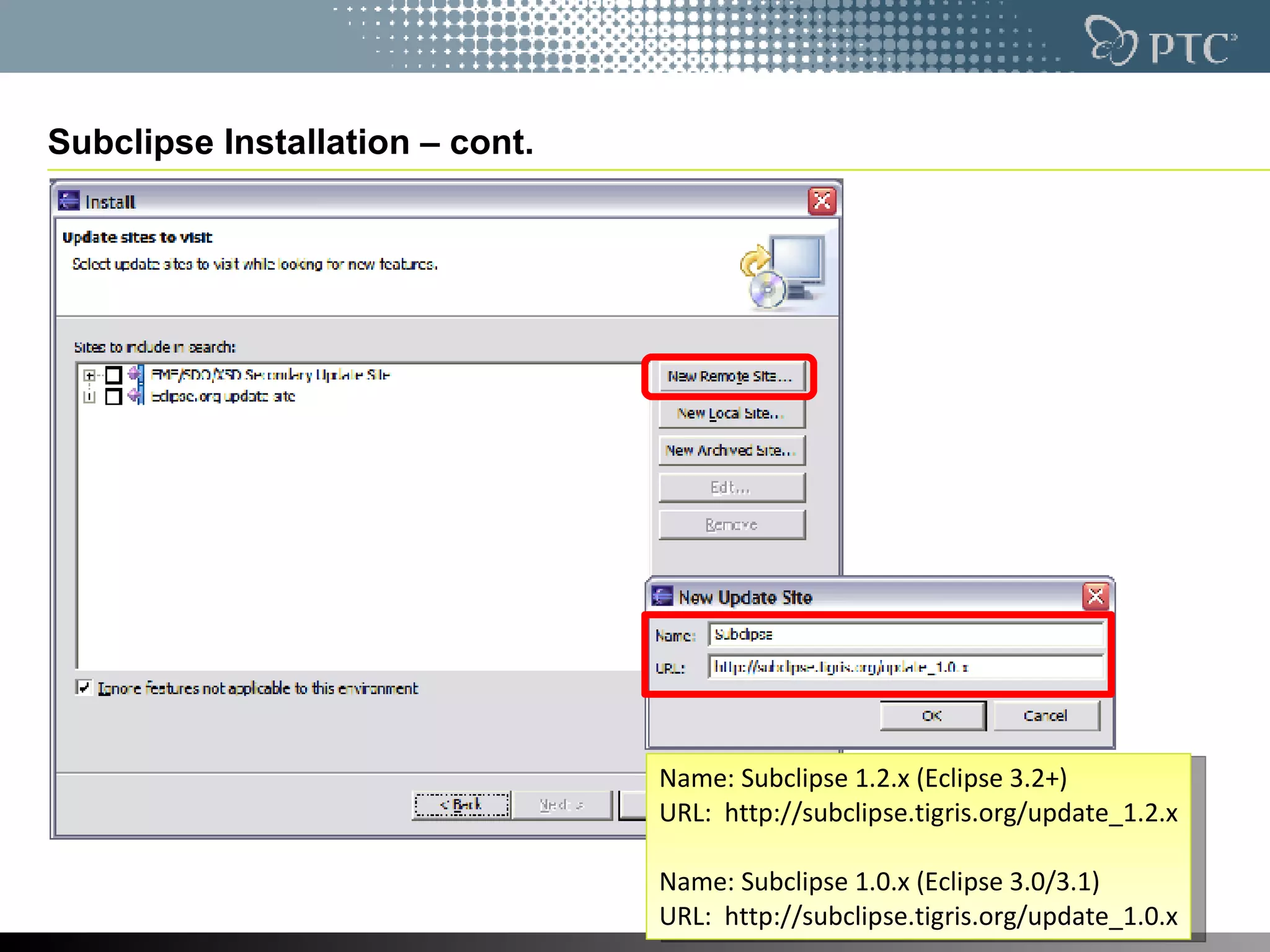Click the disabled Edit button

732,488
